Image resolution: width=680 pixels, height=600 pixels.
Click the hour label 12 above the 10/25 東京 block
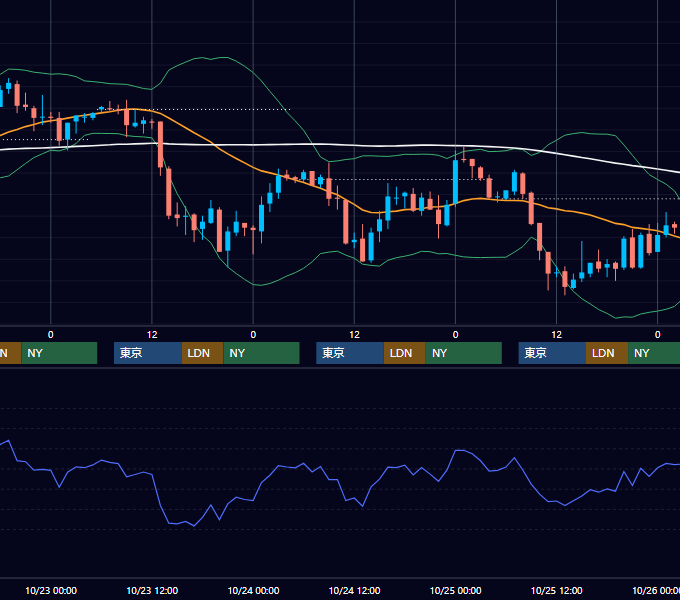coord(556,335)
